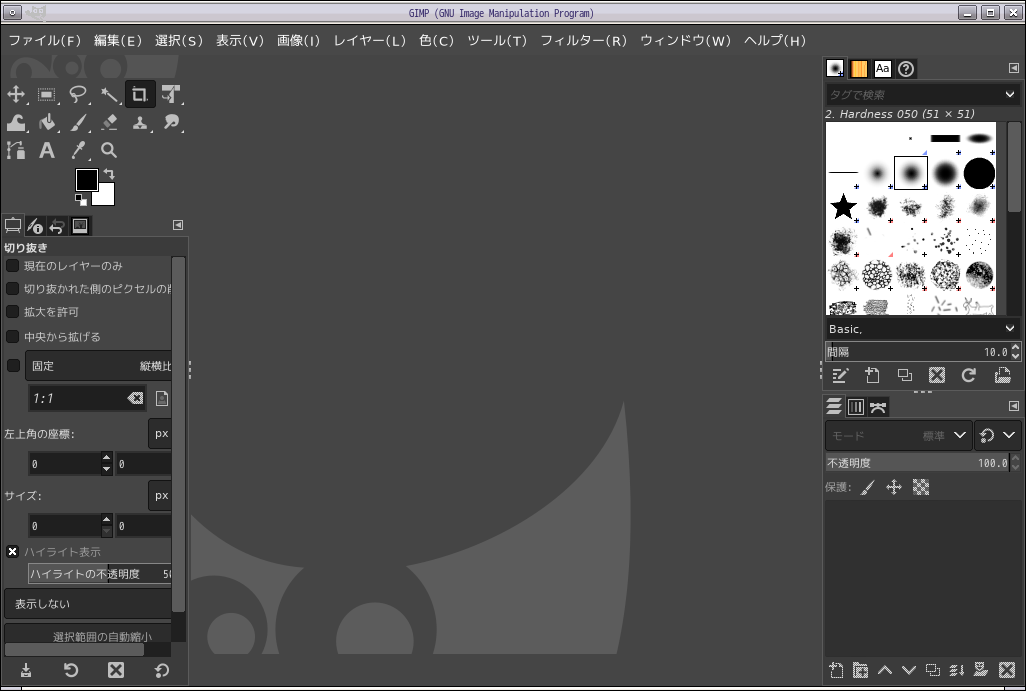This screenshot has height=691, width=1026.
Task: Click the new layer group icon
Action: [x=860, y=670]
